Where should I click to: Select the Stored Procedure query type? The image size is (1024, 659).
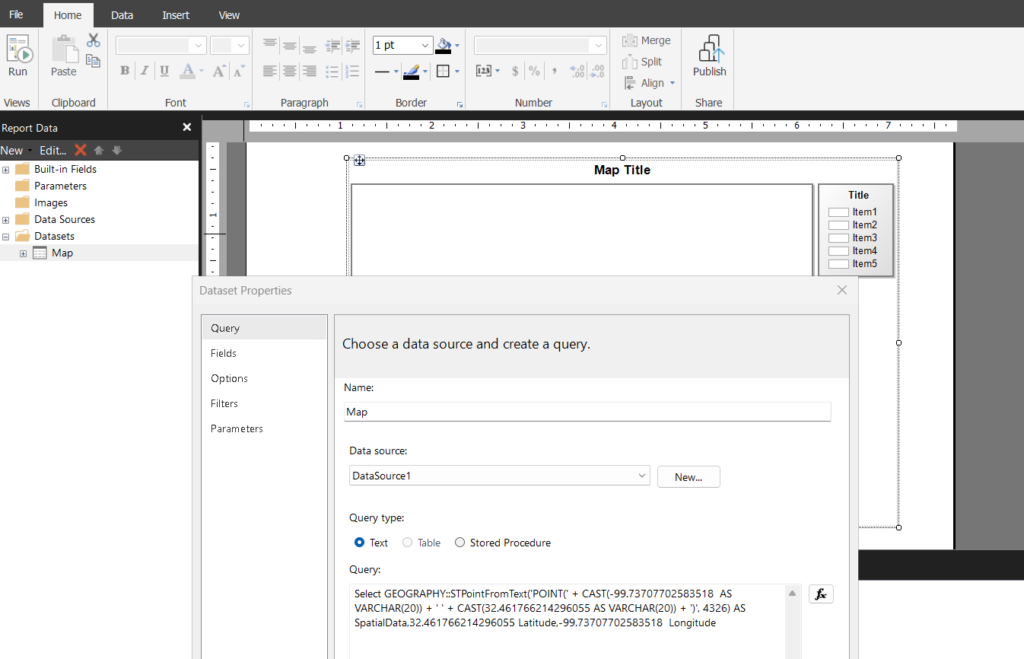coord(460,542)
